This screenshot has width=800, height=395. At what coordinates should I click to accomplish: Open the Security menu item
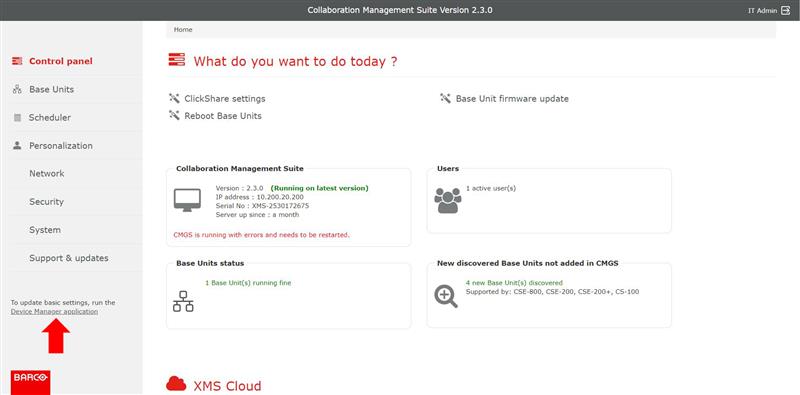46,202
